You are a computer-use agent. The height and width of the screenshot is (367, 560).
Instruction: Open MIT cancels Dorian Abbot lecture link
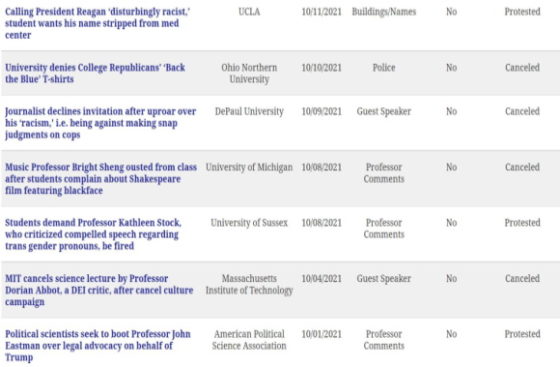click(99, 290)
